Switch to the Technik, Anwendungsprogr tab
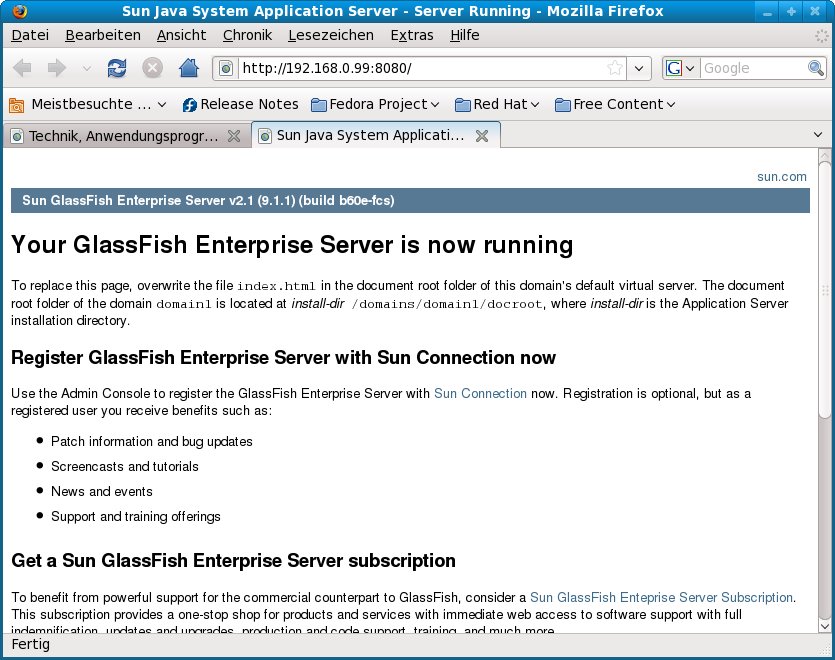The image size is (835, 660). (122, 135)
